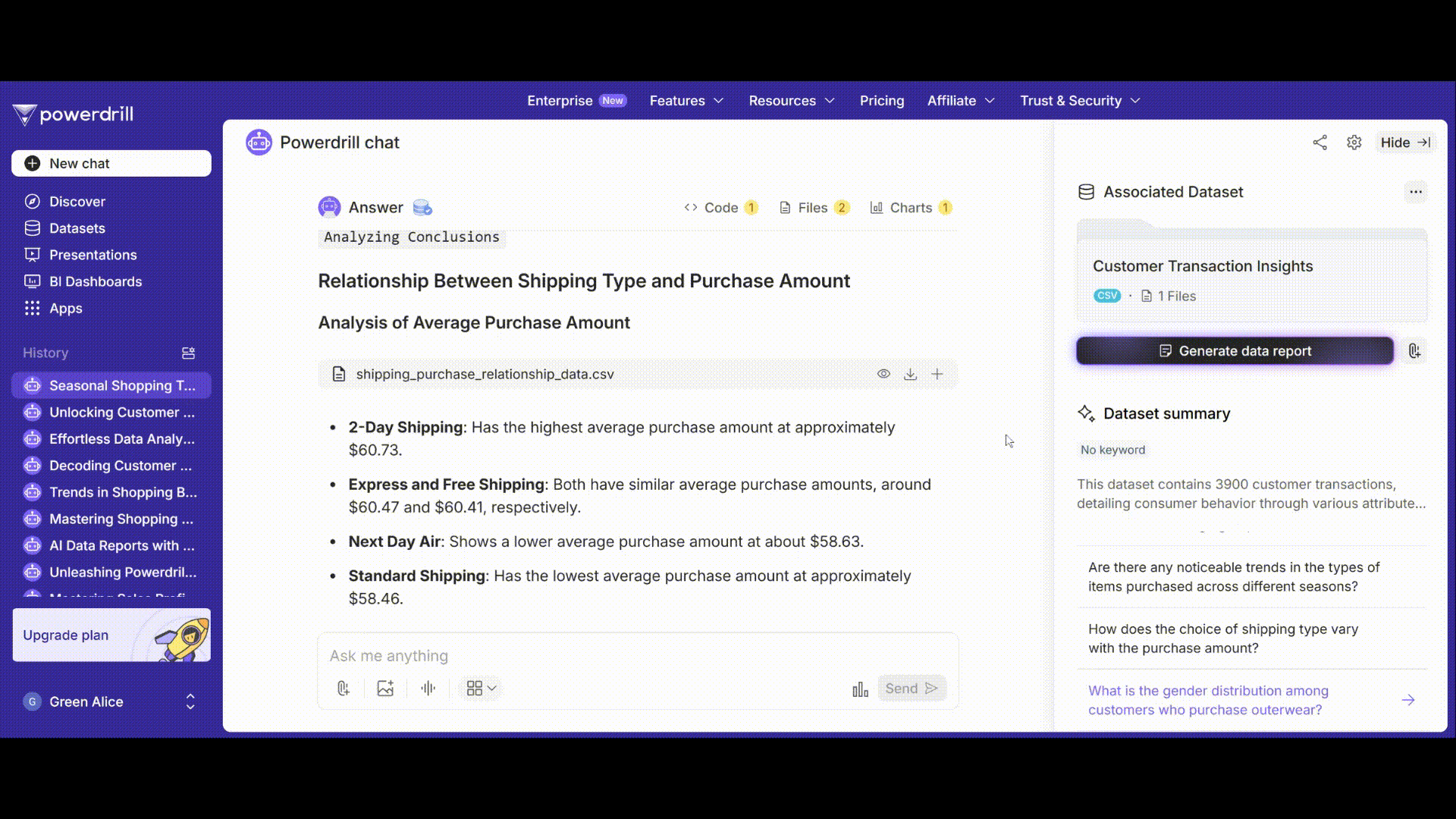Click shipping_purchase_relationship_data.csv file name

[x=485, y=374]
